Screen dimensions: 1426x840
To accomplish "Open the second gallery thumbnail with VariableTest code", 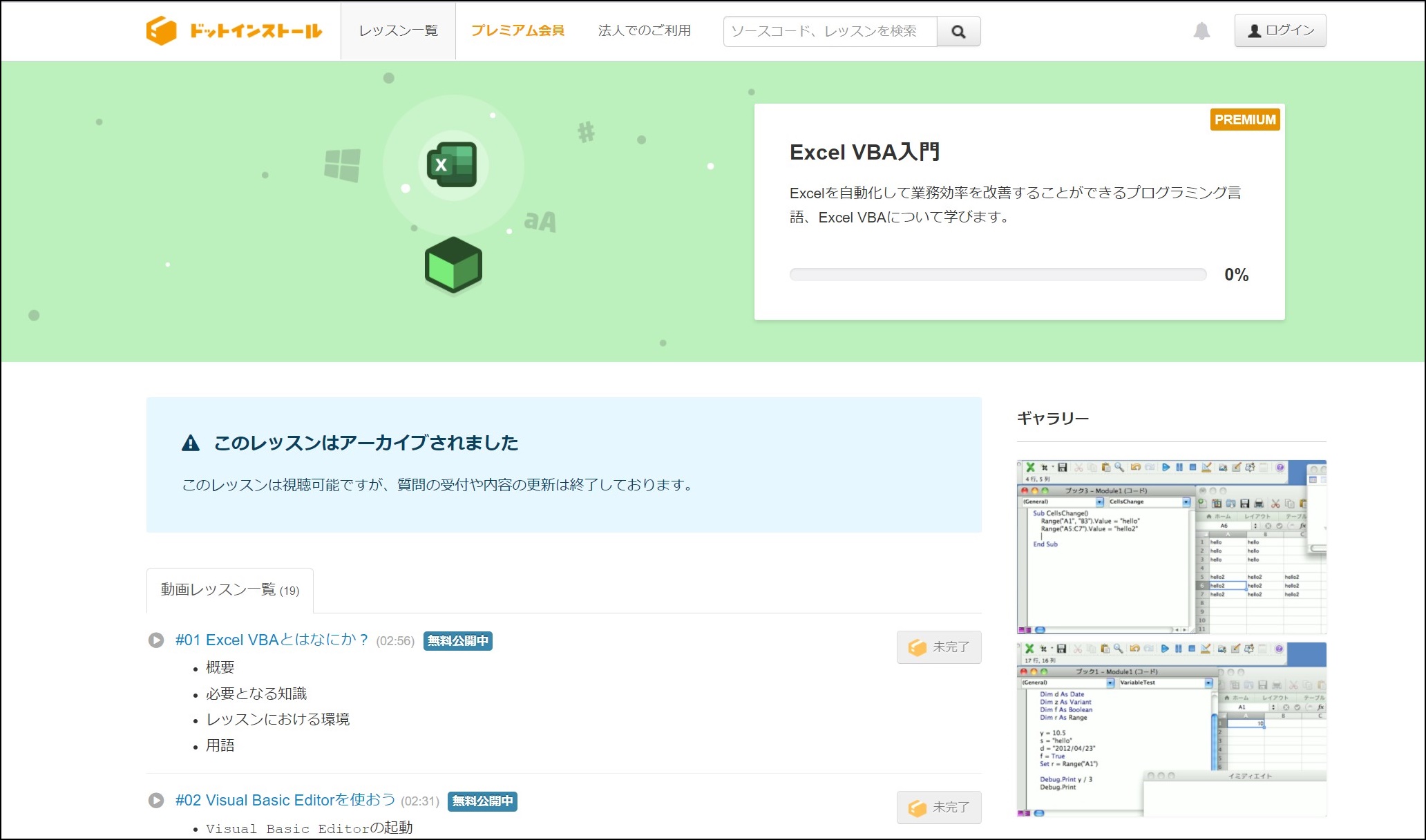I will 1172,729.
